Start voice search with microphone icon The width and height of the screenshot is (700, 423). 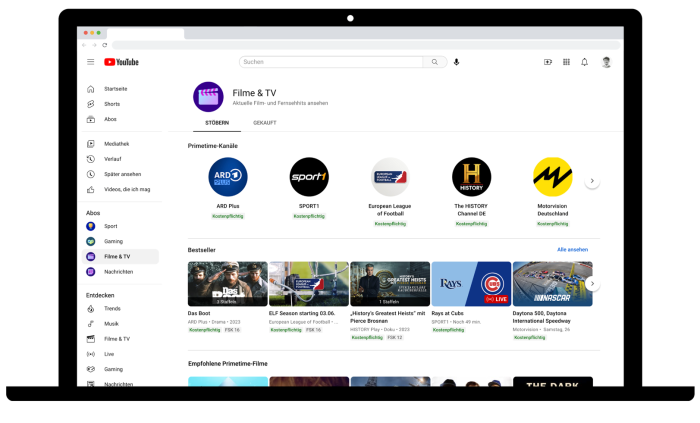[456, 62]
